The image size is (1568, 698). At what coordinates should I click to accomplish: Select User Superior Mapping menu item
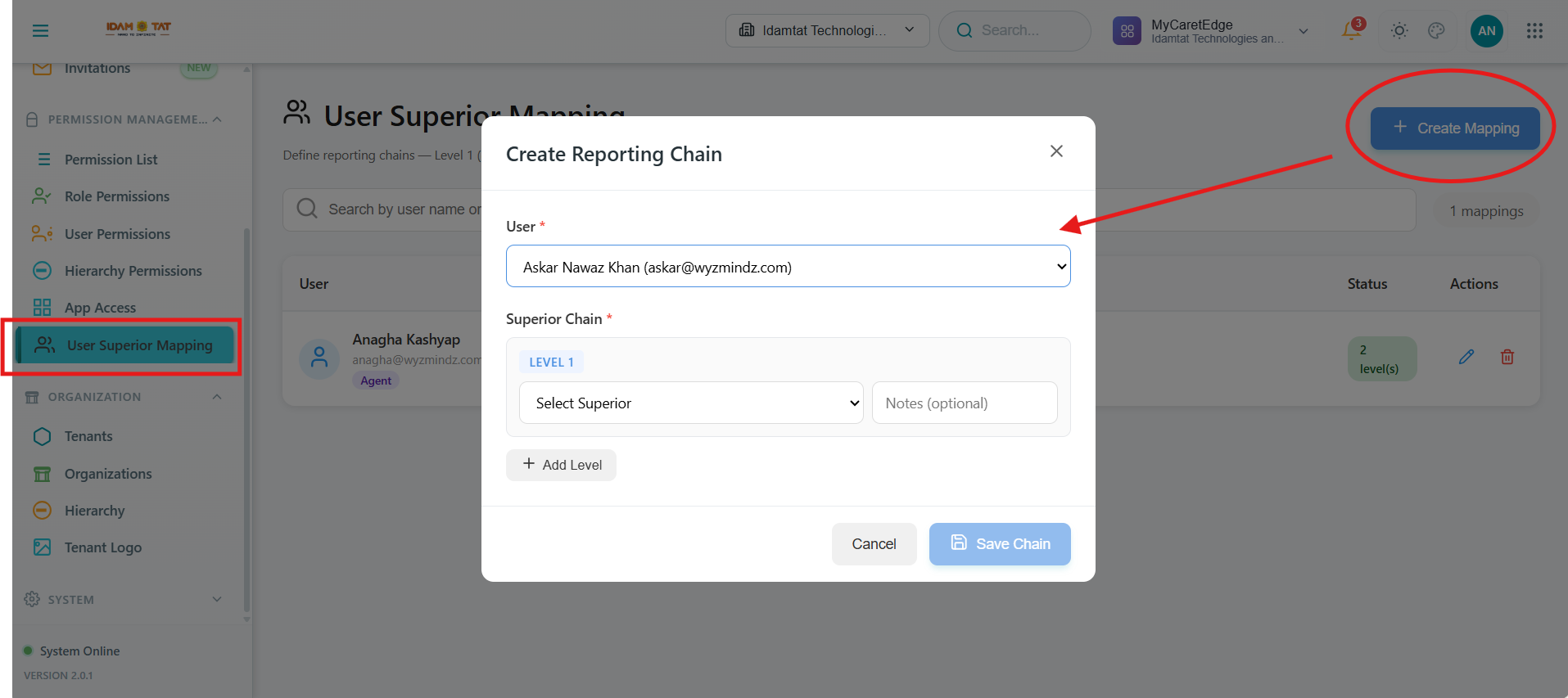coord(124,345)
